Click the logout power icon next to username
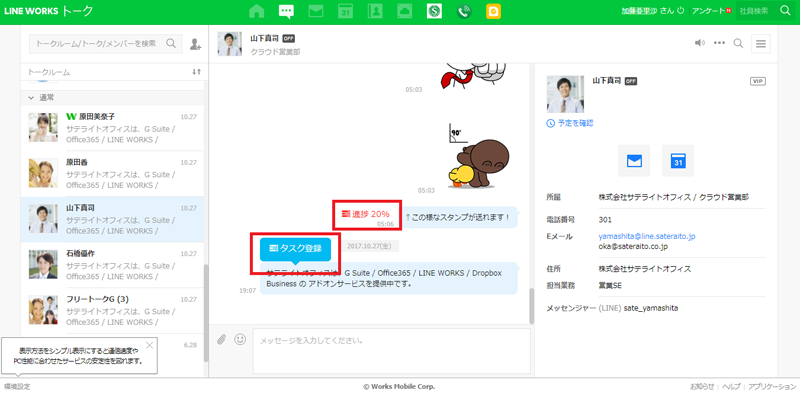This screenshot has height=393, width=800. click(x=680, y=11)
